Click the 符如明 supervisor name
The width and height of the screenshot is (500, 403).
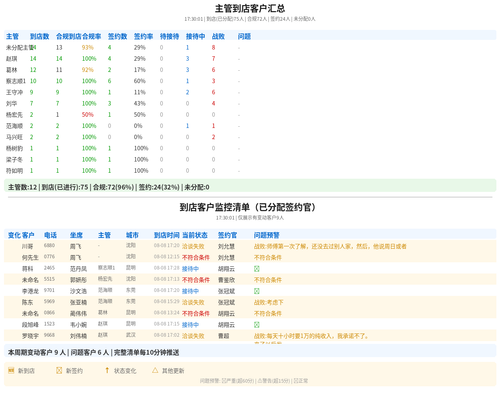pos(15,171)
